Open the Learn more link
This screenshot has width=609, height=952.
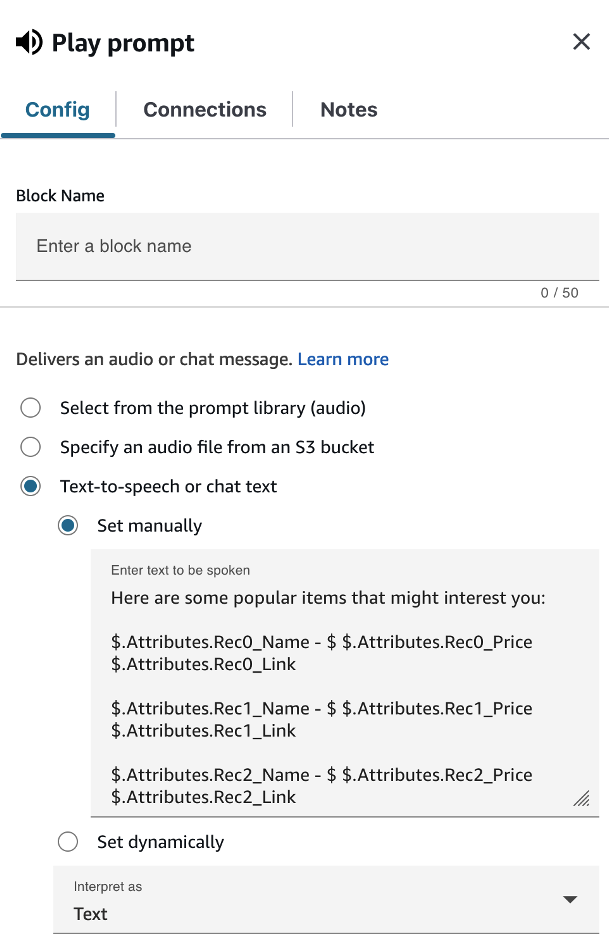[x=343, y=359]
